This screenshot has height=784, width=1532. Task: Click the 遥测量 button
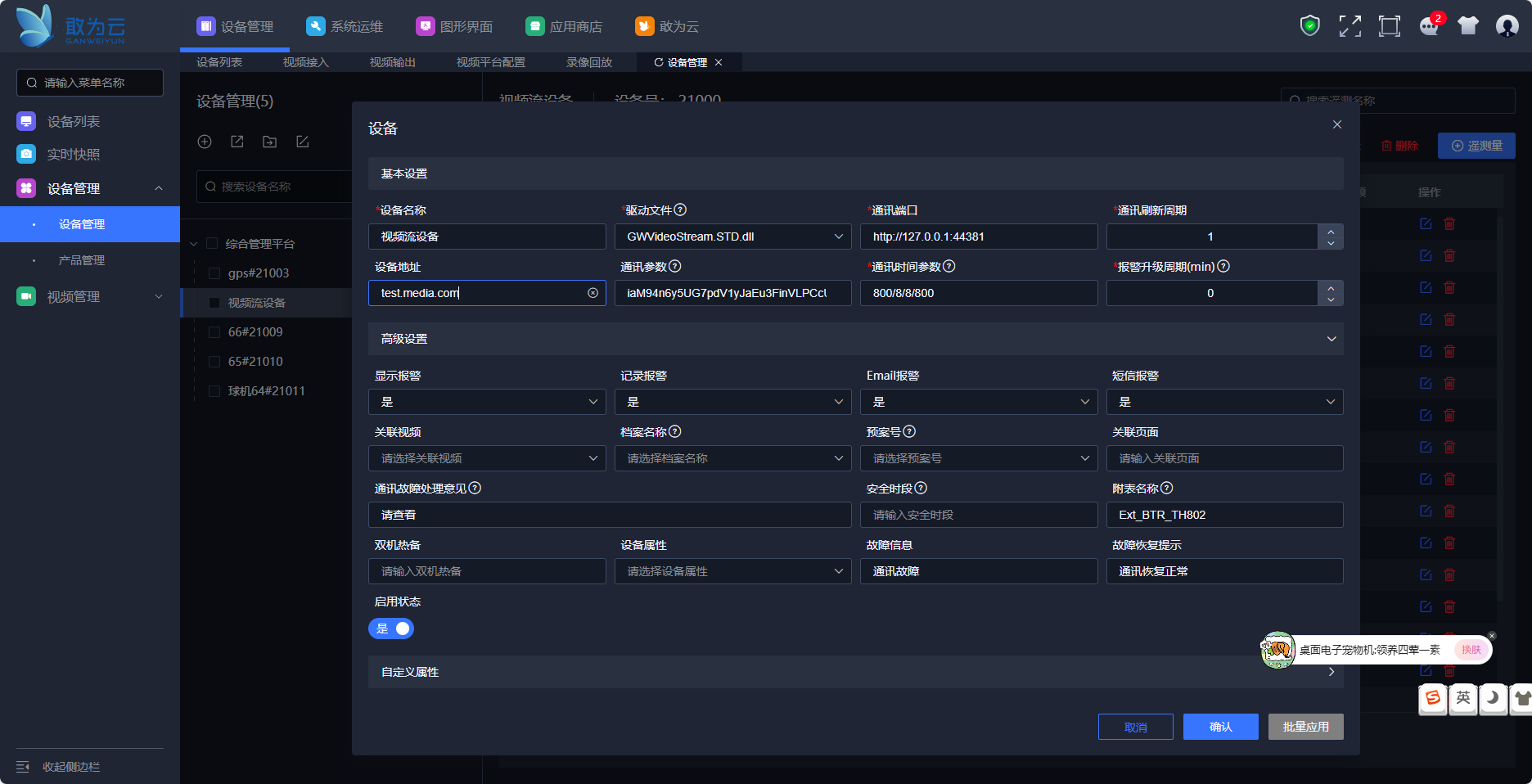coord(1476,146)
